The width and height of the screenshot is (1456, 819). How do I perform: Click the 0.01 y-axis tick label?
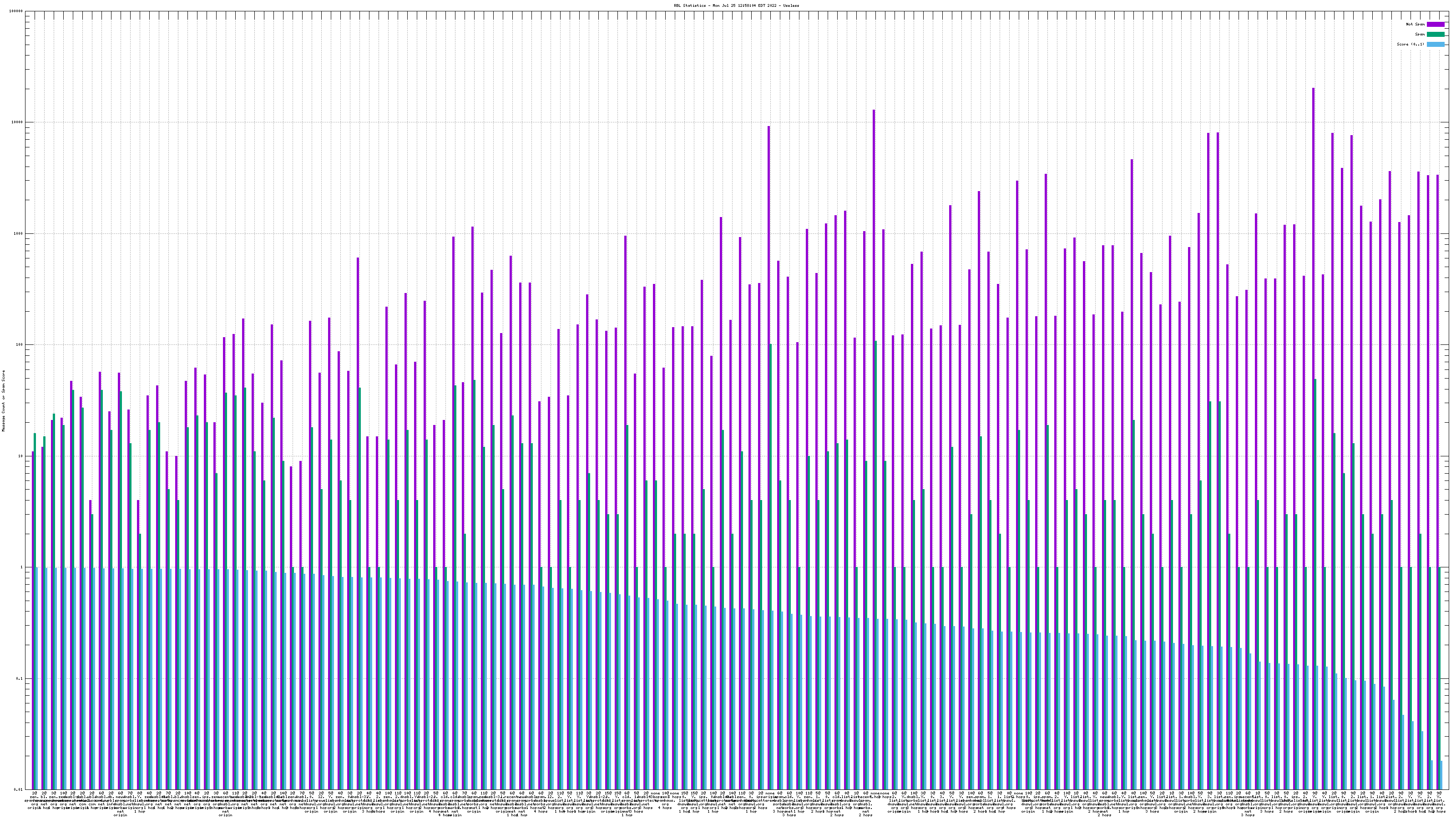[x=19, y=789]
